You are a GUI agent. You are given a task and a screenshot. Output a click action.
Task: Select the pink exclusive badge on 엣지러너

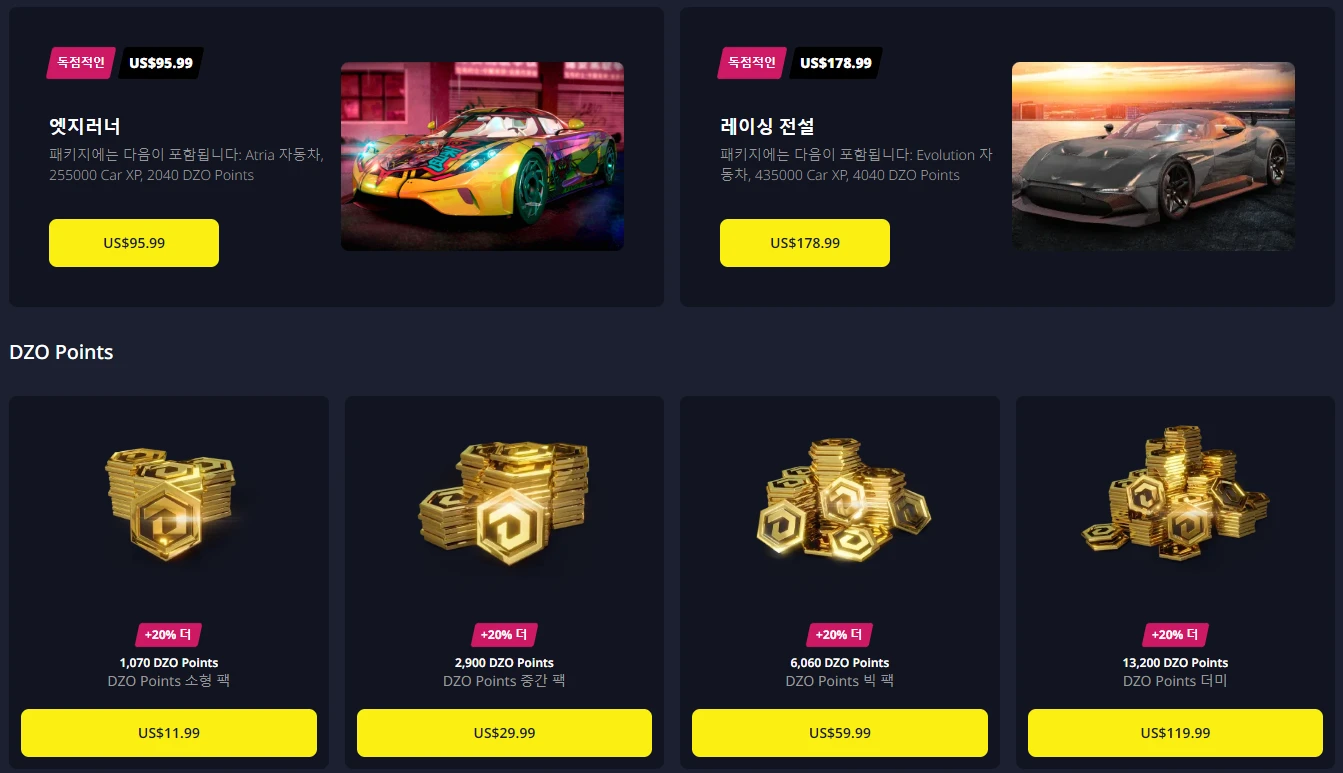[x=81, y=63]
